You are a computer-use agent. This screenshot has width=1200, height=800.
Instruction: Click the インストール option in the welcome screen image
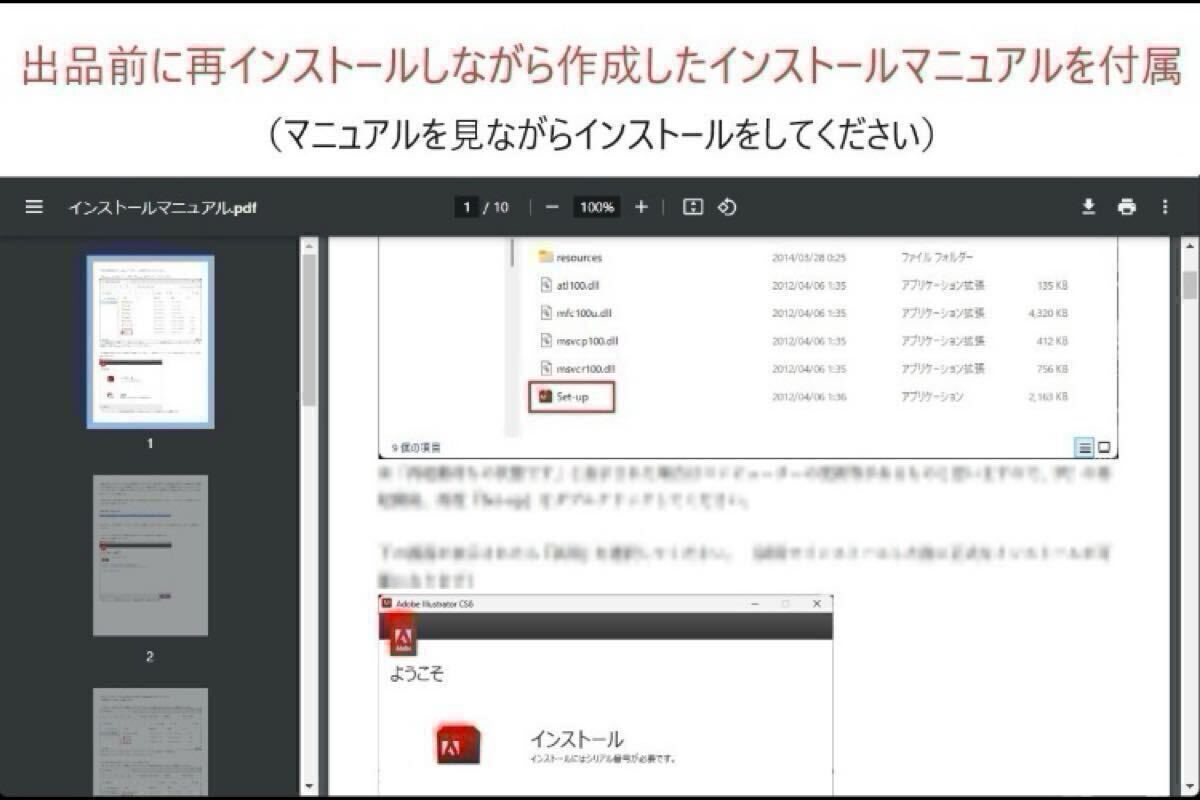click(x=576, y=740)
